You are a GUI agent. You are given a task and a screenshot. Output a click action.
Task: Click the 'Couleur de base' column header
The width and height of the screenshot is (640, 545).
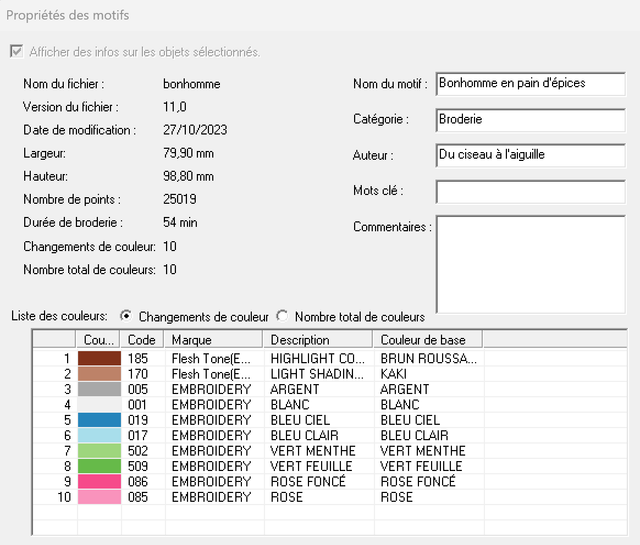point(428,340)
